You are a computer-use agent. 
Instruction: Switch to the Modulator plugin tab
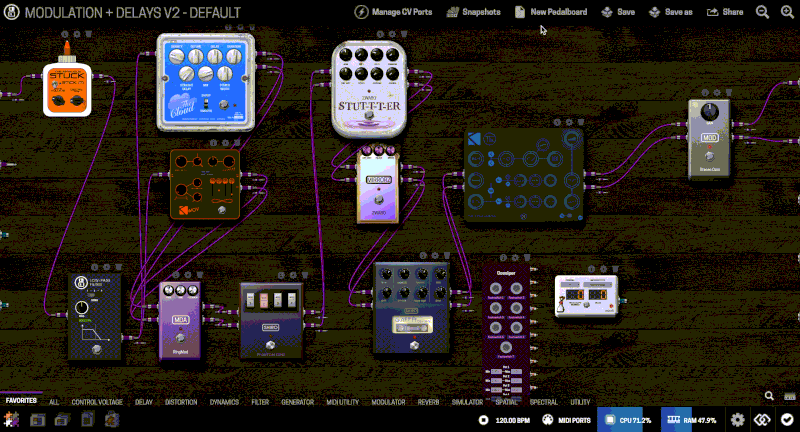point(388,402)
